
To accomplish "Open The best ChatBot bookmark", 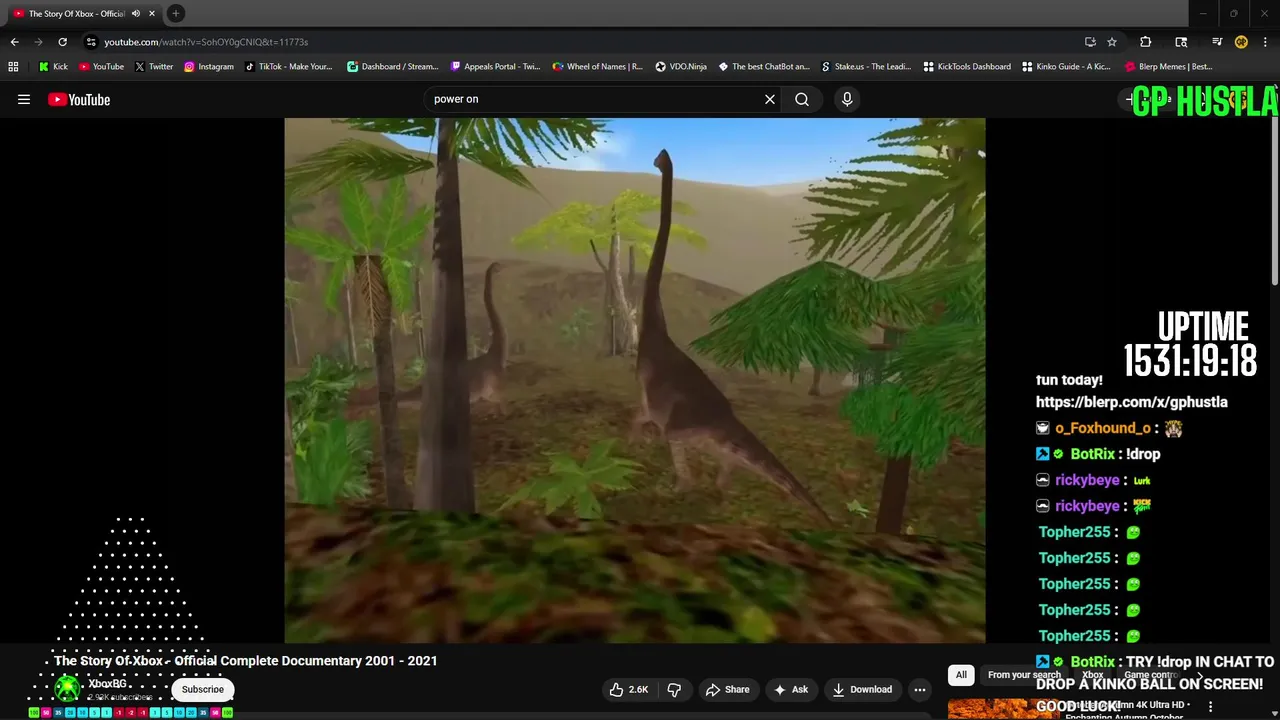I will point(764,67).
